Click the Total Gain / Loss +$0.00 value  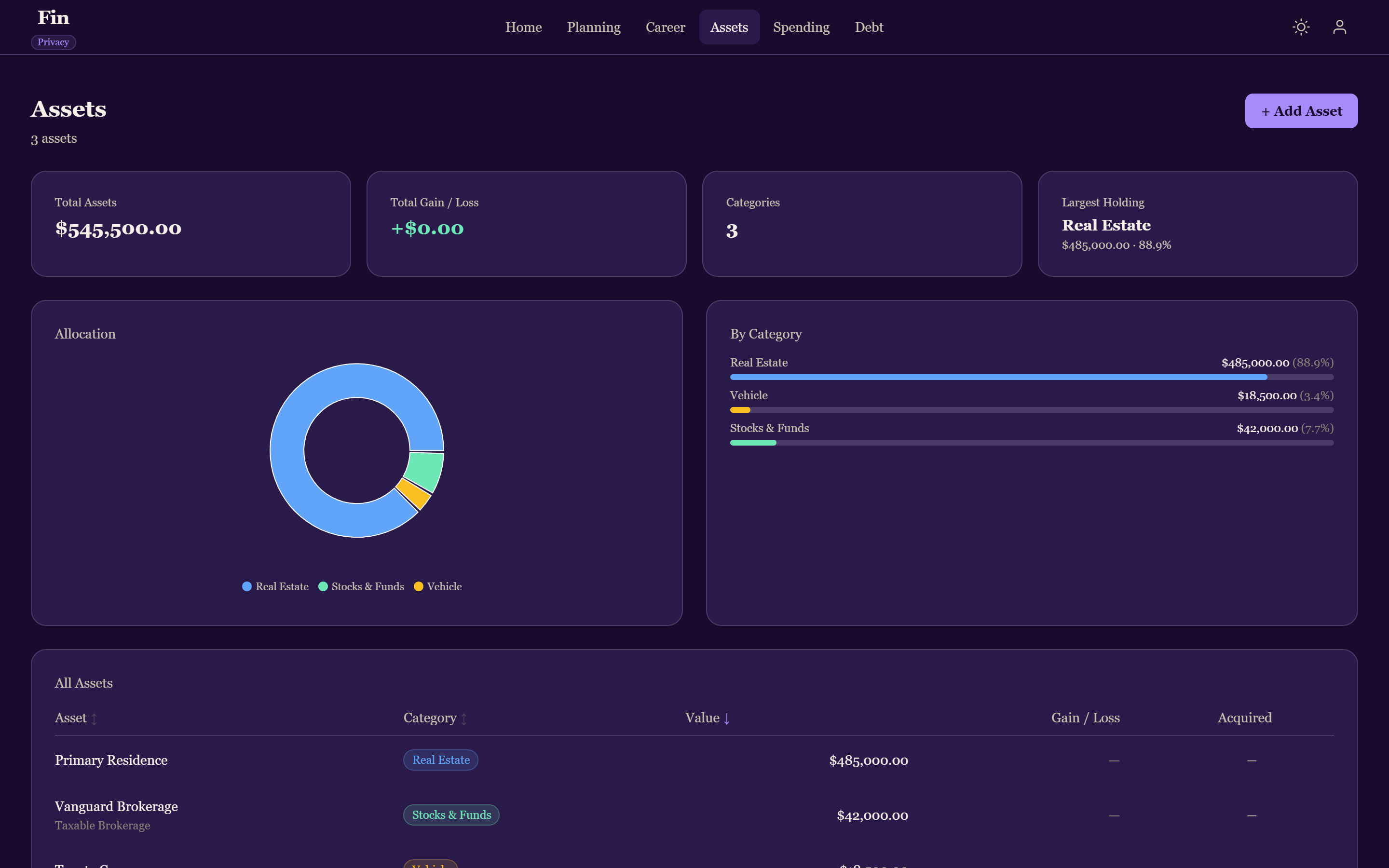(x=427, y=229)
